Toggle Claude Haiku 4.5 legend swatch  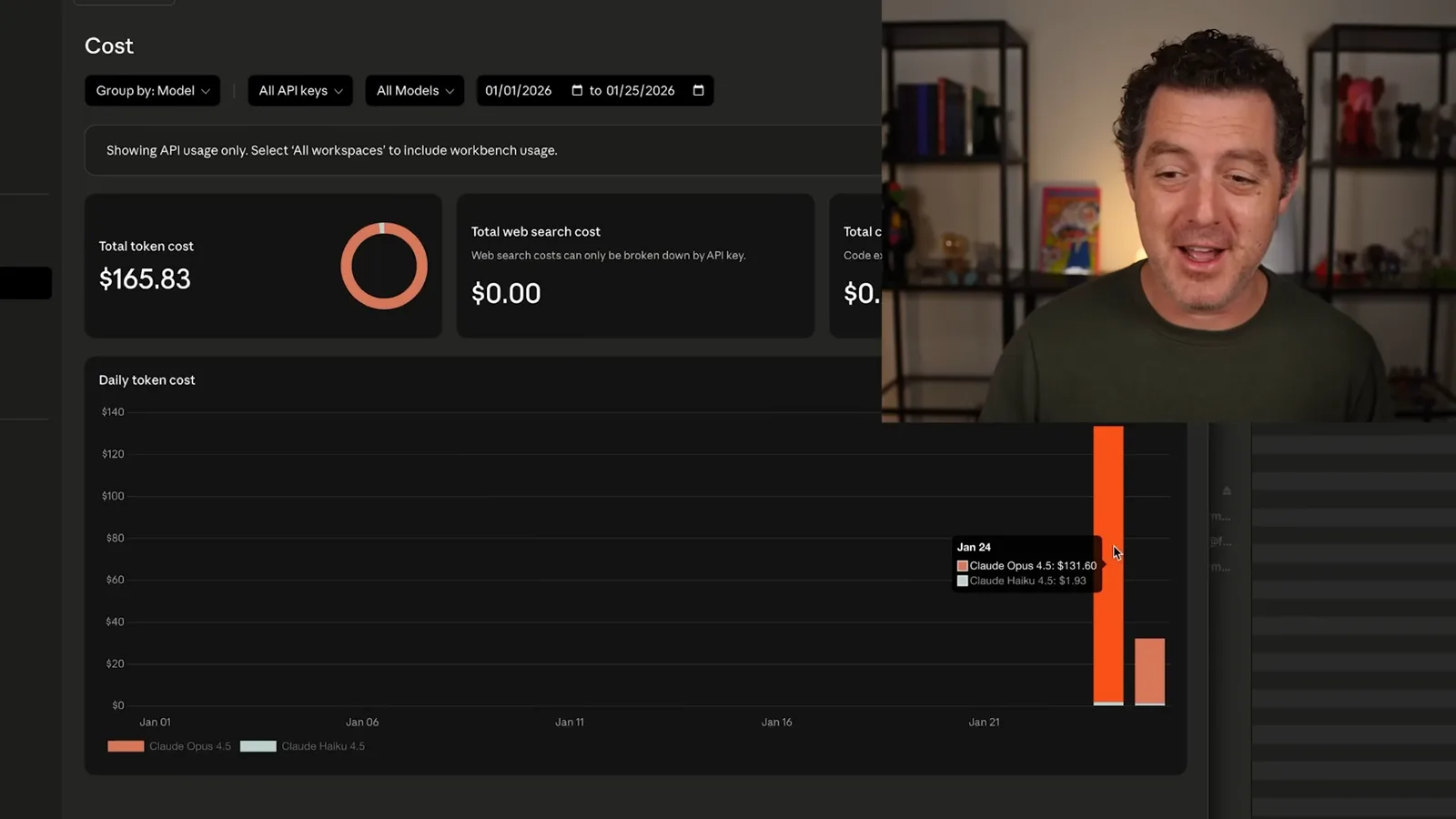click(x=258, y=746)
